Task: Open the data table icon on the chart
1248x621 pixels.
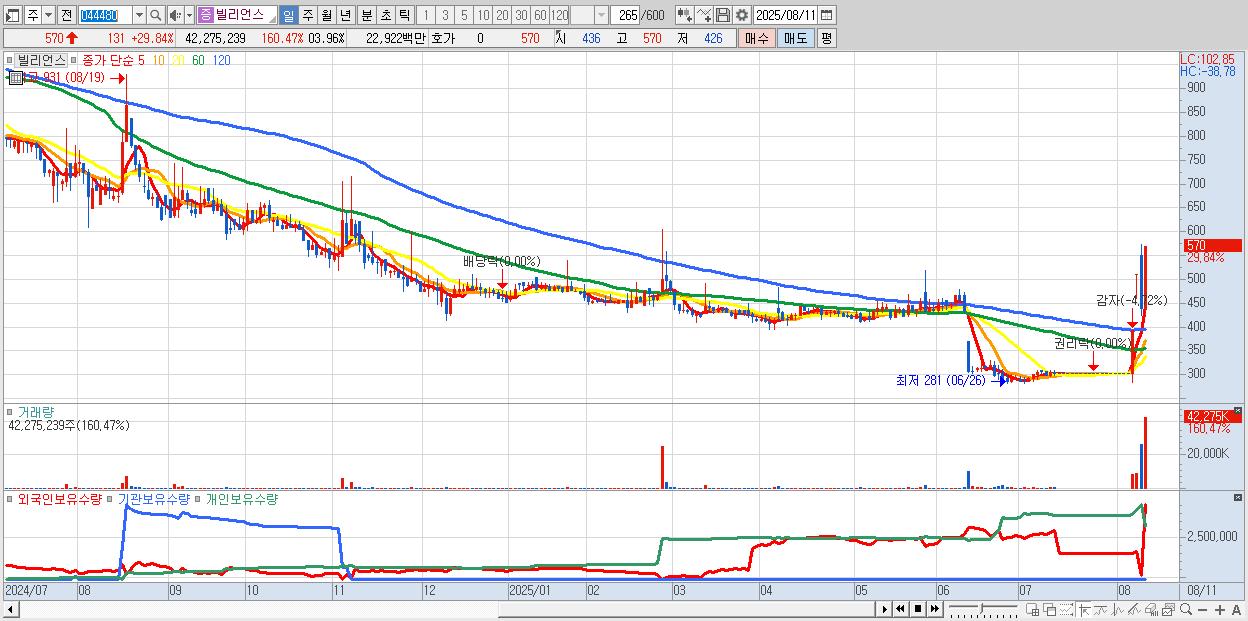Action: click(15, 77)
